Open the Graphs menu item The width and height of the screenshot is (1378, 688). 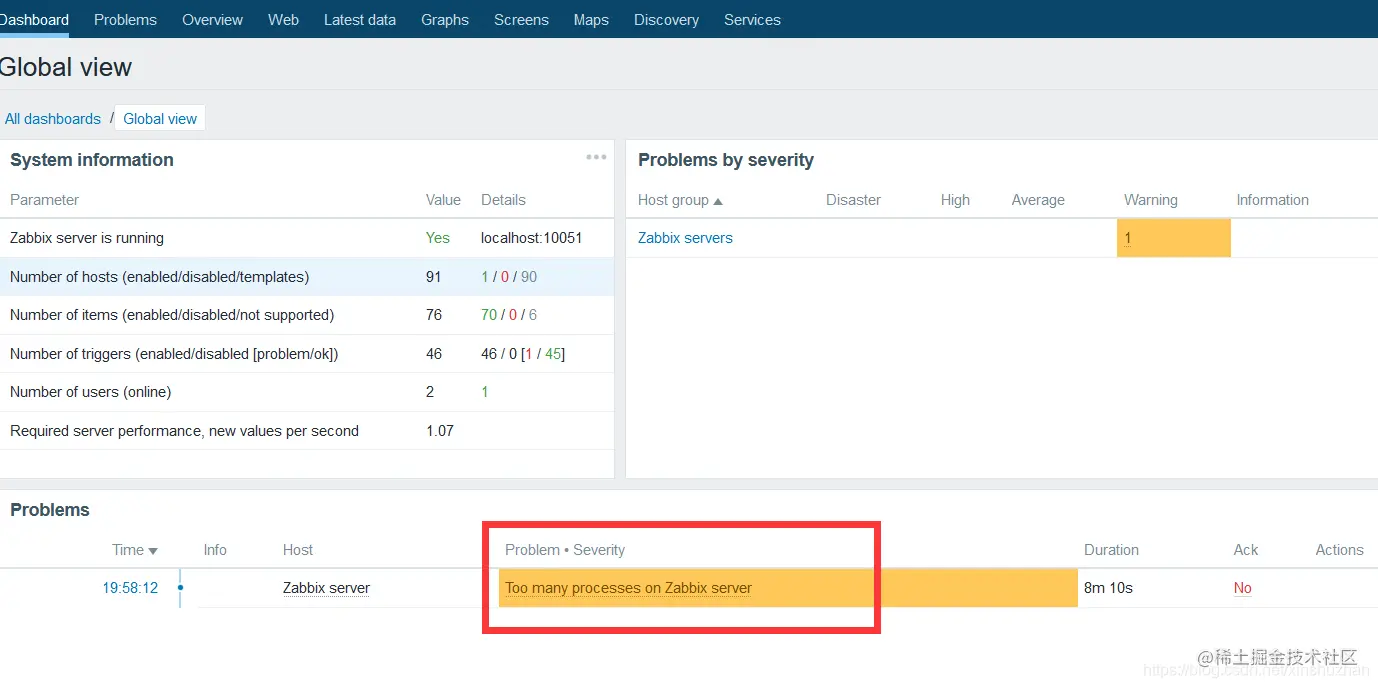click(x=445, y=19)
